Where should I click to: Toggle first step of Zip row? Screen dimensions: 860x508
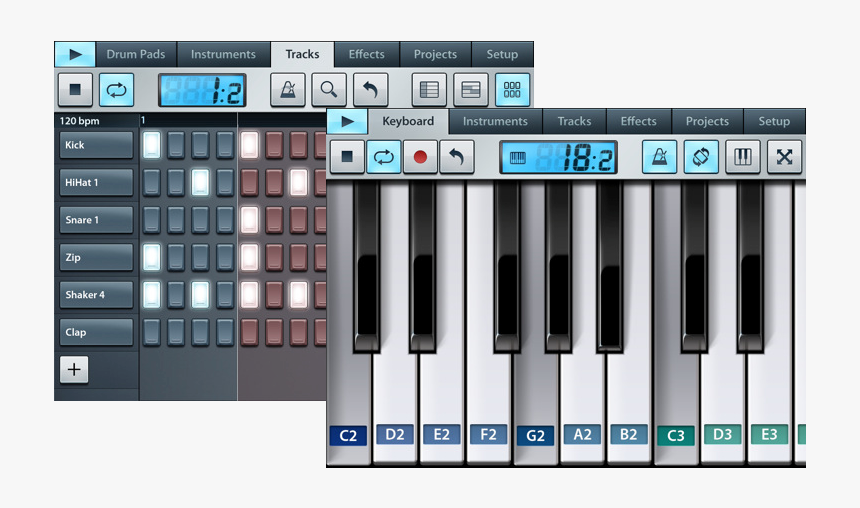pos(151,257)
